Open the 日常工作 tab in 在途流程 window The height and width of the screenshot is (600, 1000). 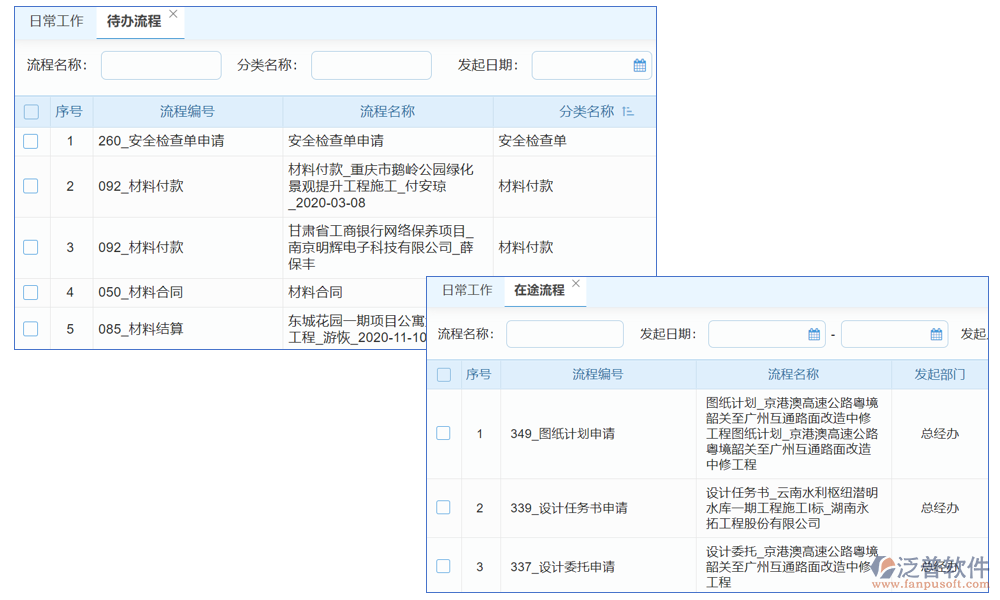coord(470,290)
